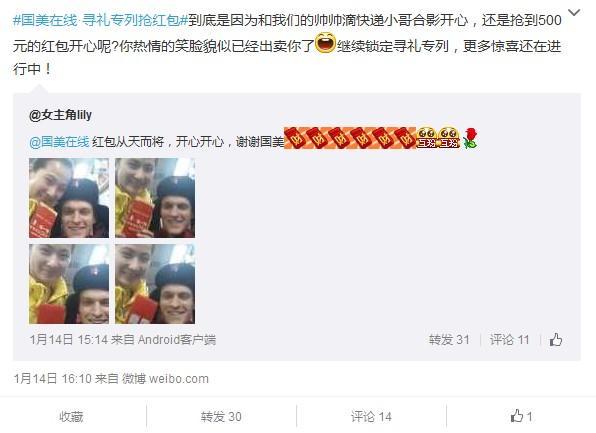Click the last red envelope emoji before 互粉
This screenshot has width=596, height=433.
[405, 138]
